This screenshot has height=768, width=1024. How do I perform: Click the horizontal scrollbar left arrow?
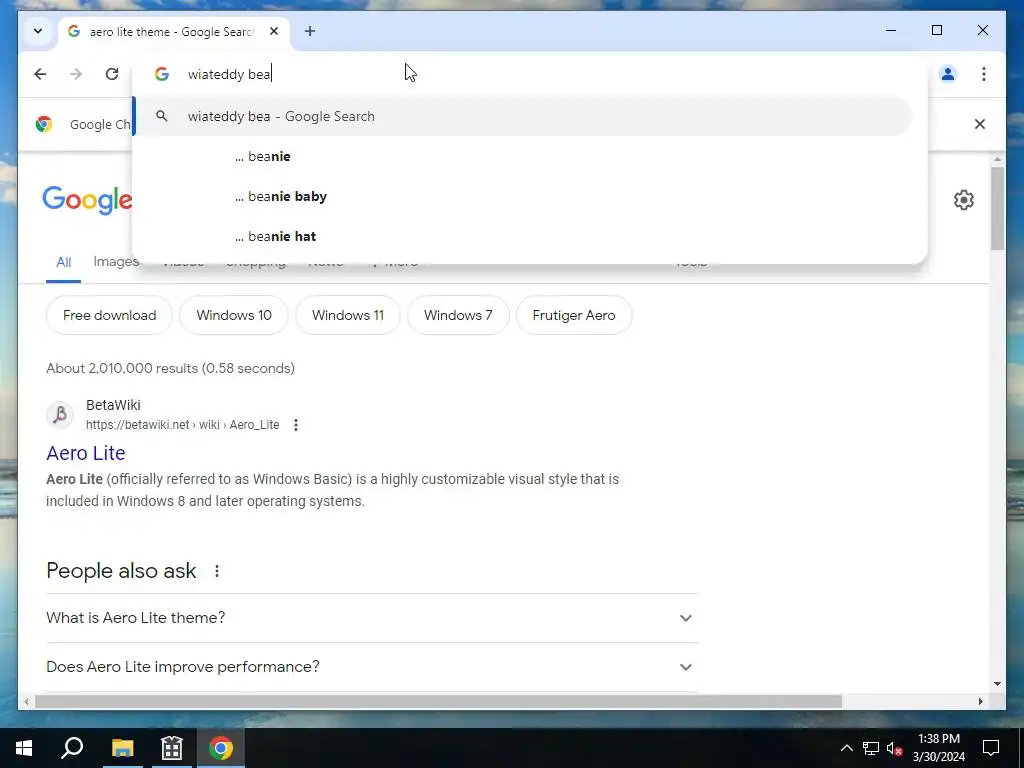click(x=26, y=701)
